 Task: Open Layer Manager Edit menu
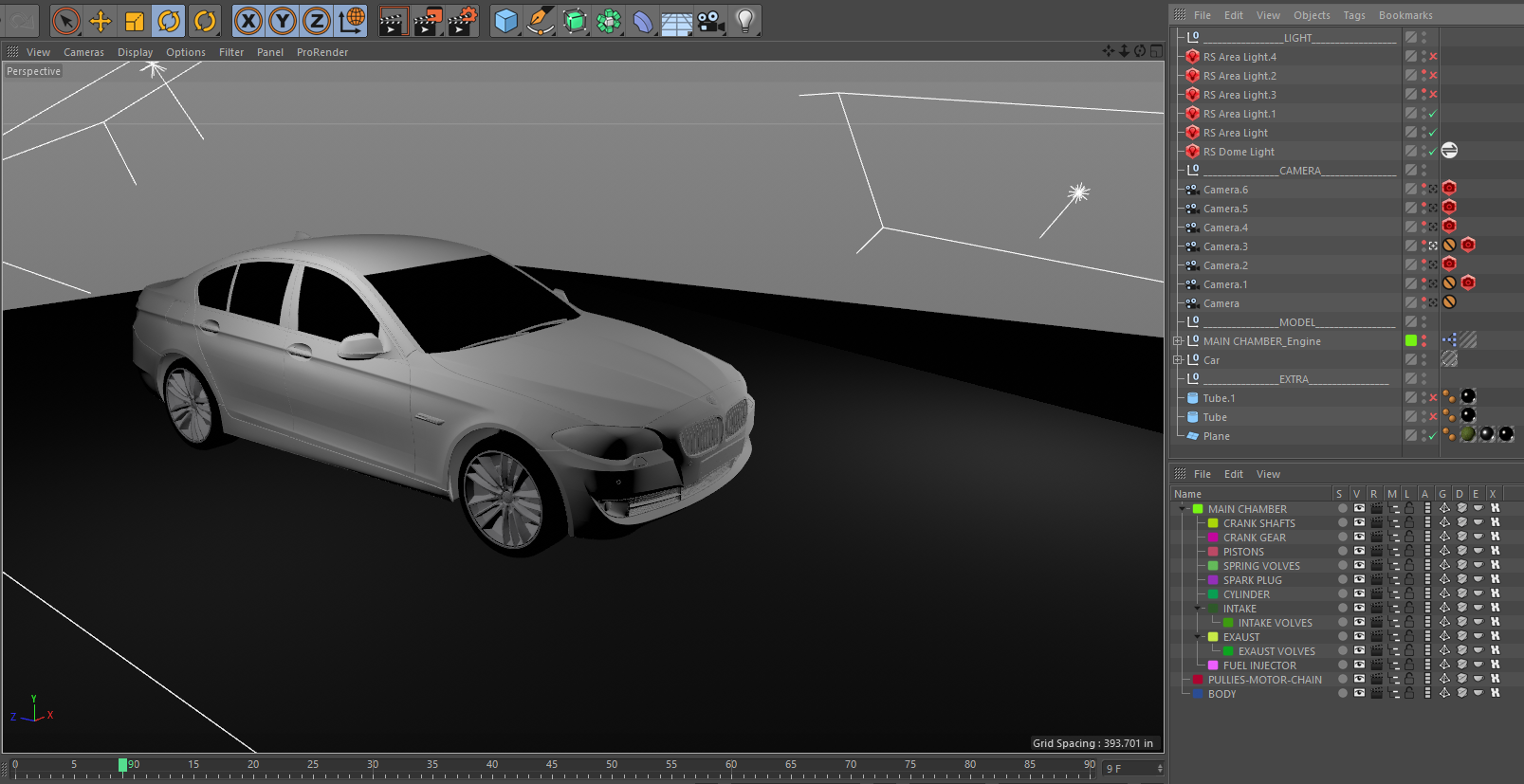pyautogui.click(x=1233, y=474)
